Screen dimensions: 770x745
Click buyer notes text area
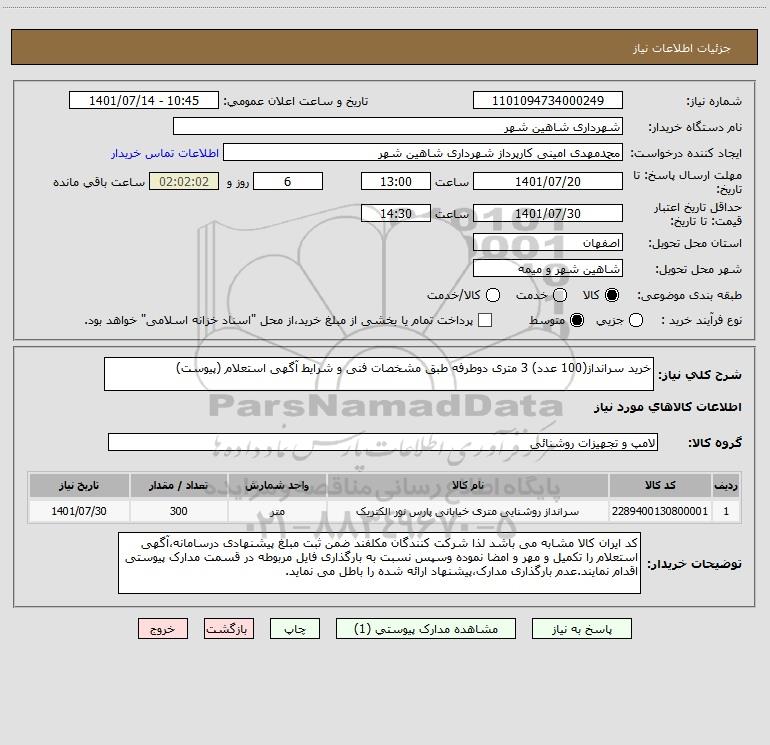(379, 563)
